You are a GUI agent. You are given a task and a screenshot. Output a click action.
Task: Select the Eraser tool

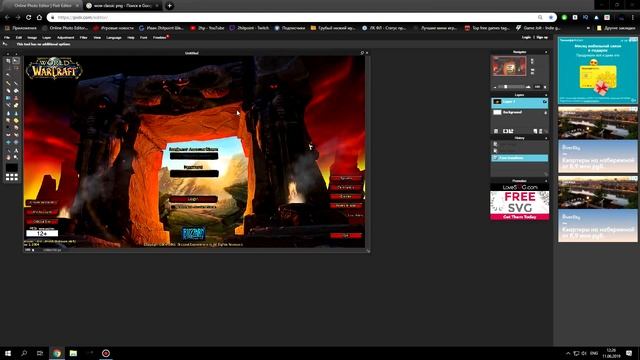(8, 91)
